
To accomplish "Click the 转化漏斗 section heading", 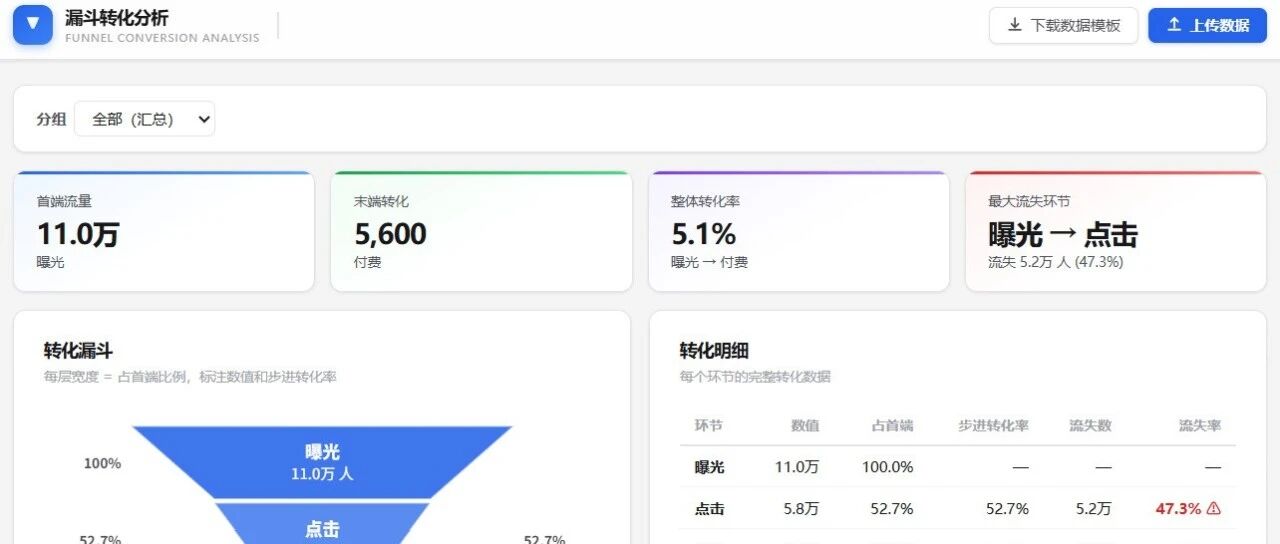I will click(78, 351).
